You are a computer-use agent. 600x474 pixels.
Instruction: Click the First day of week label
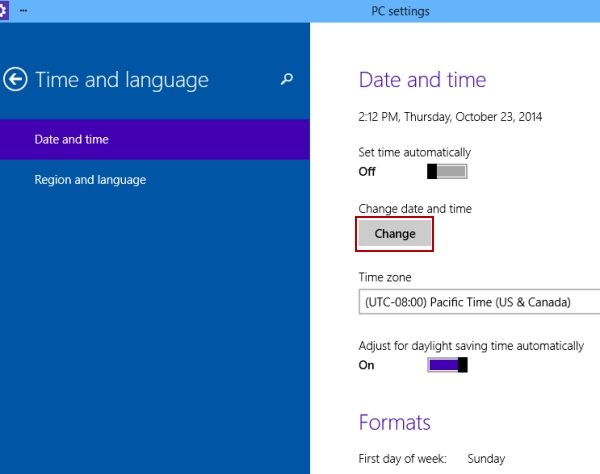(403, 458)
